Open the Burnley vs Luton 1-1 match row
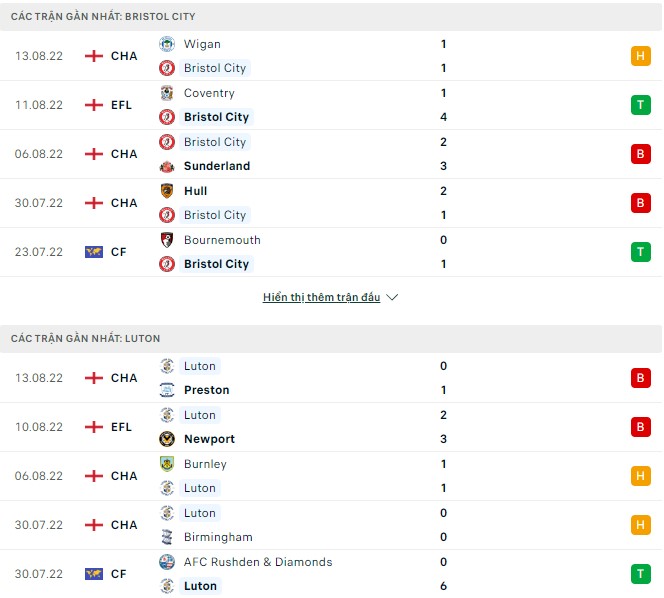The height and width of the screenshot is (598, 664). tap(330, 476)
